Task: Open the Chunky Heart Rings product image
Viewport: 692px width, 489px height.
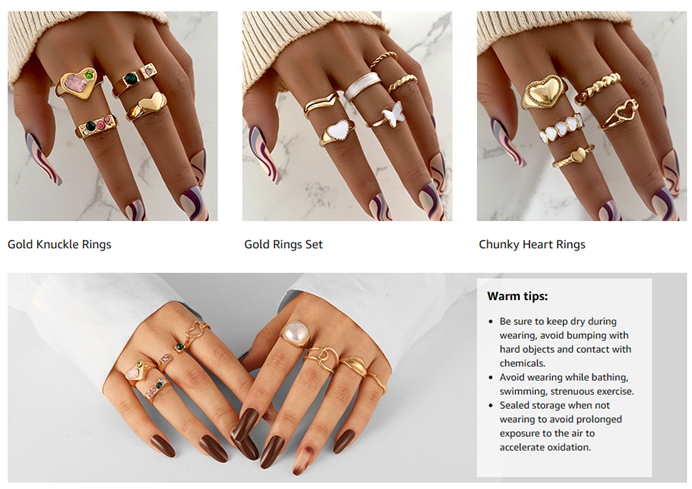Action: pos(582,116)
